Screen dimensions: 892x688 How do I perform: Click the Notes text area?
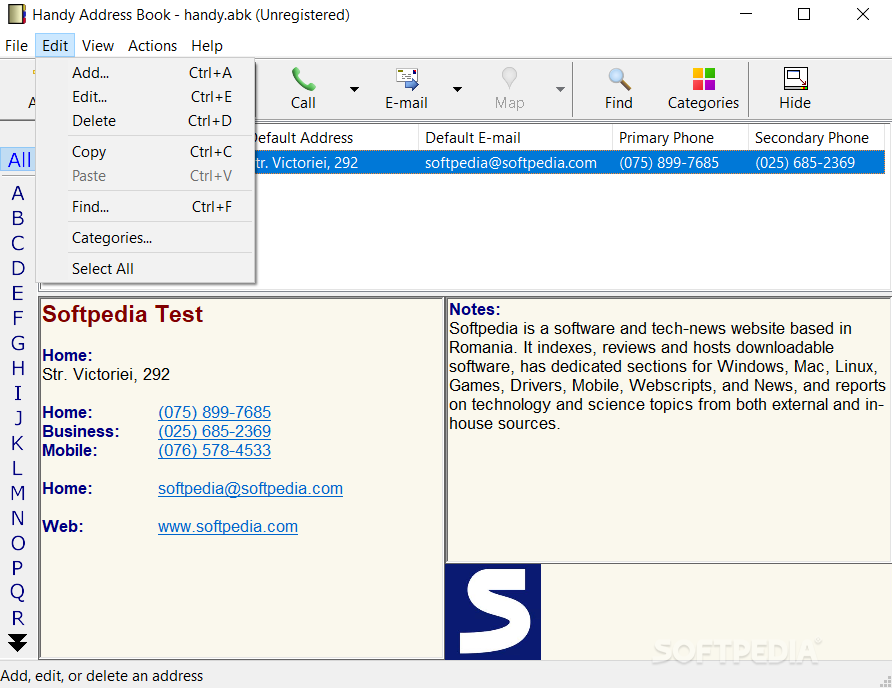point(669,430)
